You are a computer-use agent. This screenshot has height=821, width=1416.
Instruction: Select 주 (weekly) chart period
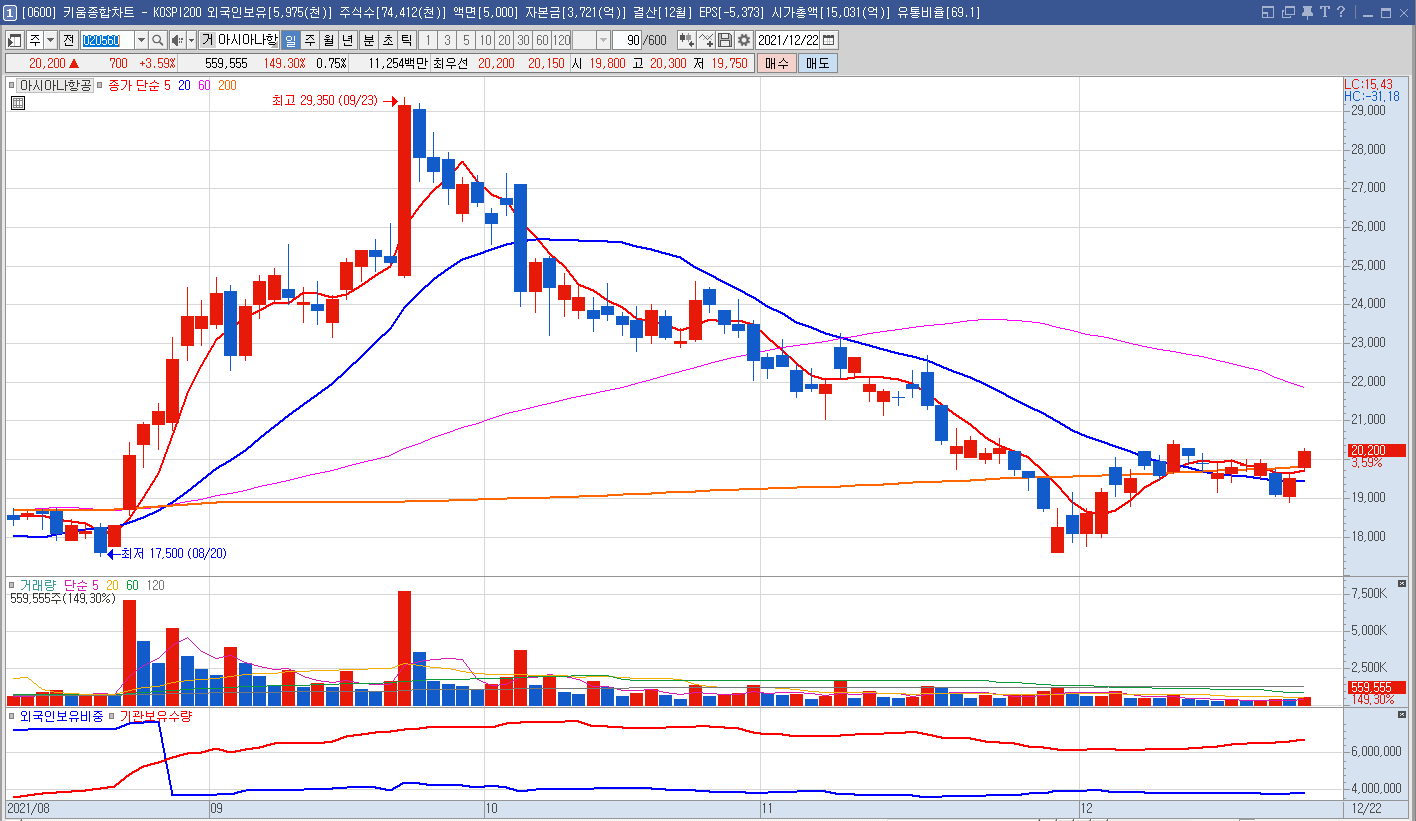309,40
